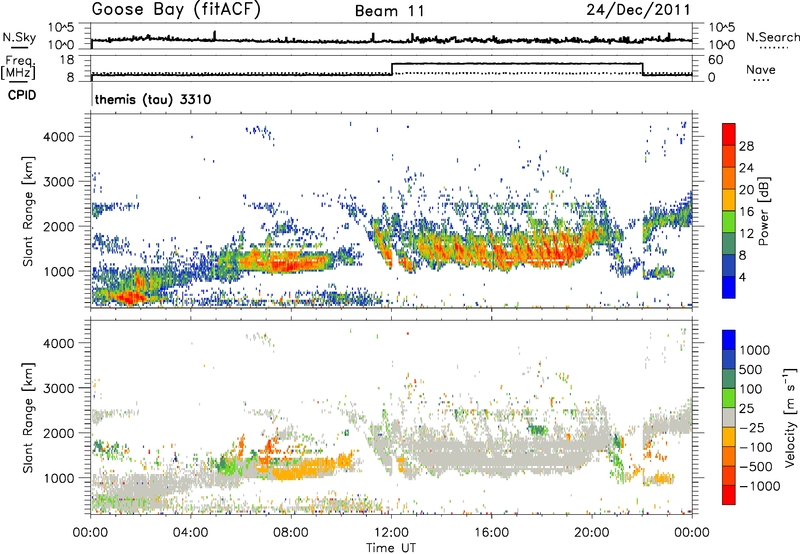
Task: Click the "Slant Range [km]" label of velocity panel
Action: (x=28, y=417)
